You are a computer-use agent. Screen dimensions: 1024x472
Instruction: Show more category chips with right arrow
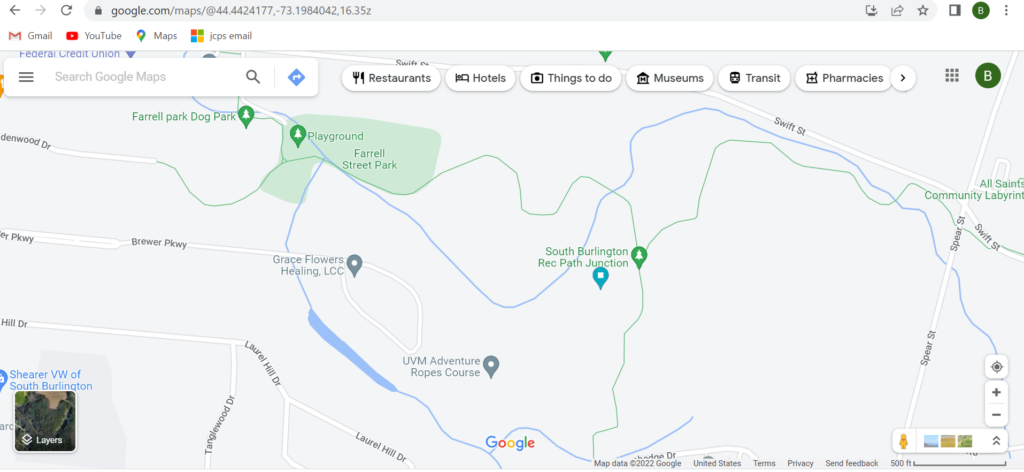tap(903, 78)
